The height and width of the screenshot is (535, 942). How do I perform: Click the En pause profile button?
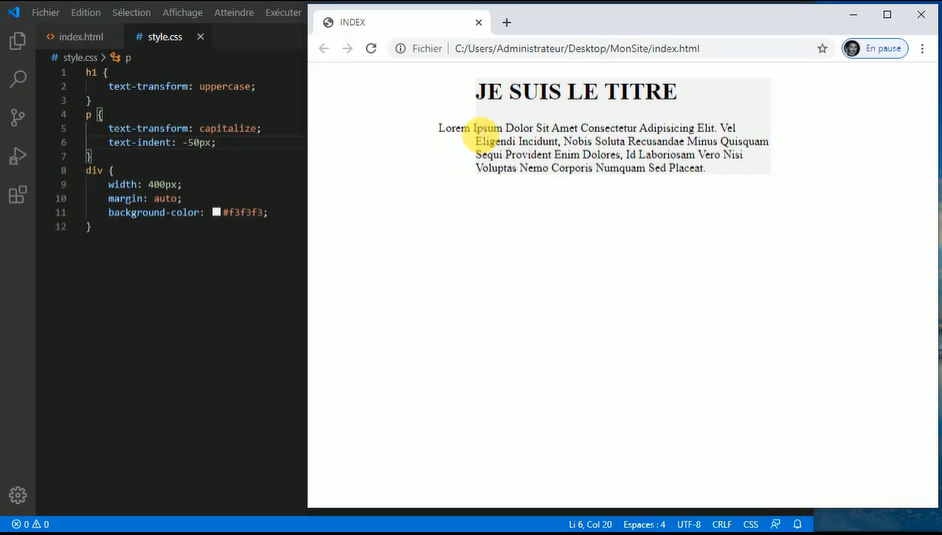click(875, 49)
